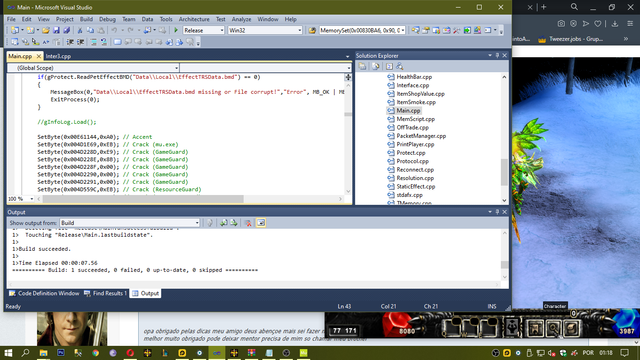Click Clear All icon in Output panel
The image size is (640, 360).
coord(248,223)
